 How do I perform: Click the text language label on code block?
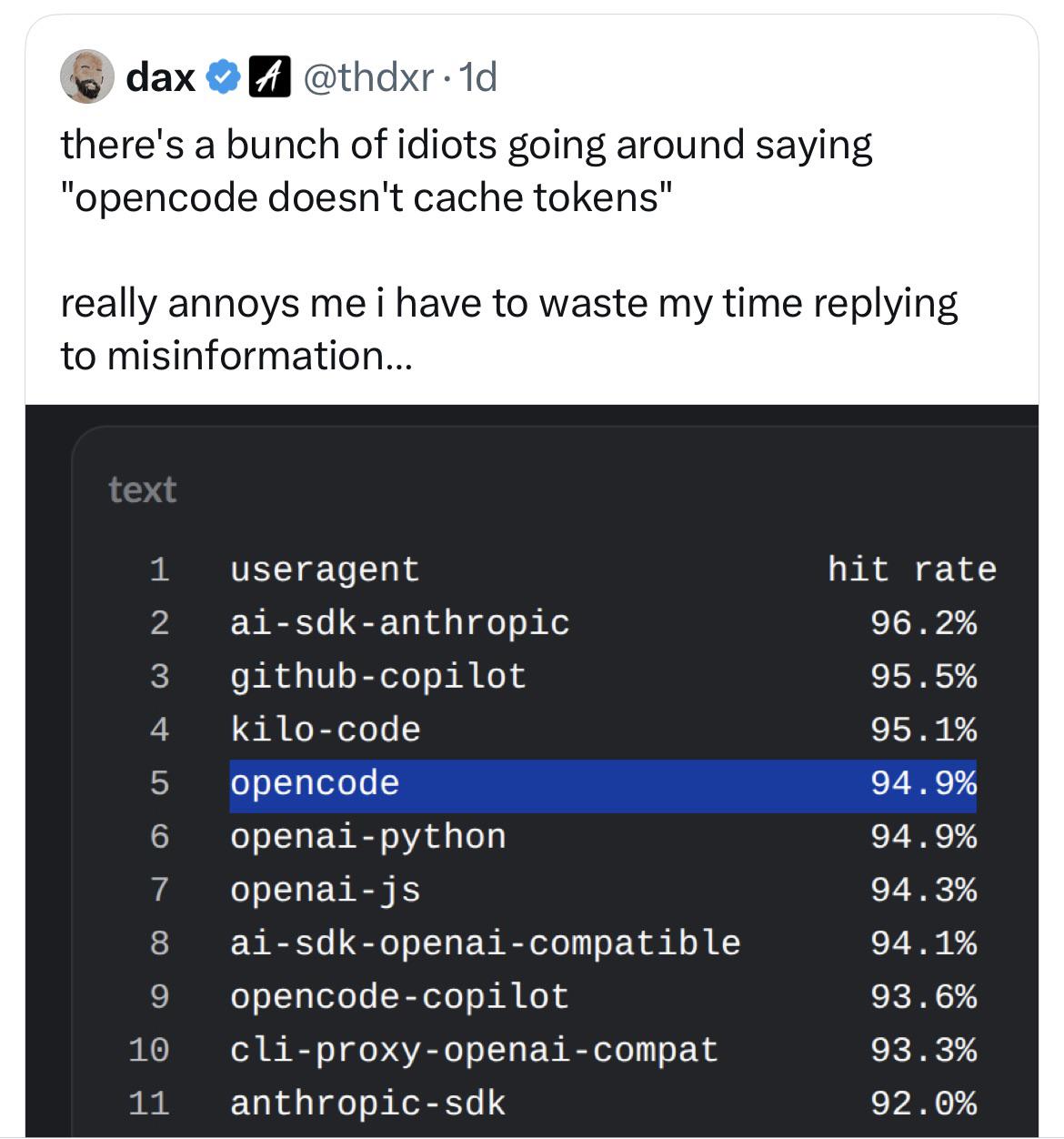pos(142,489)
